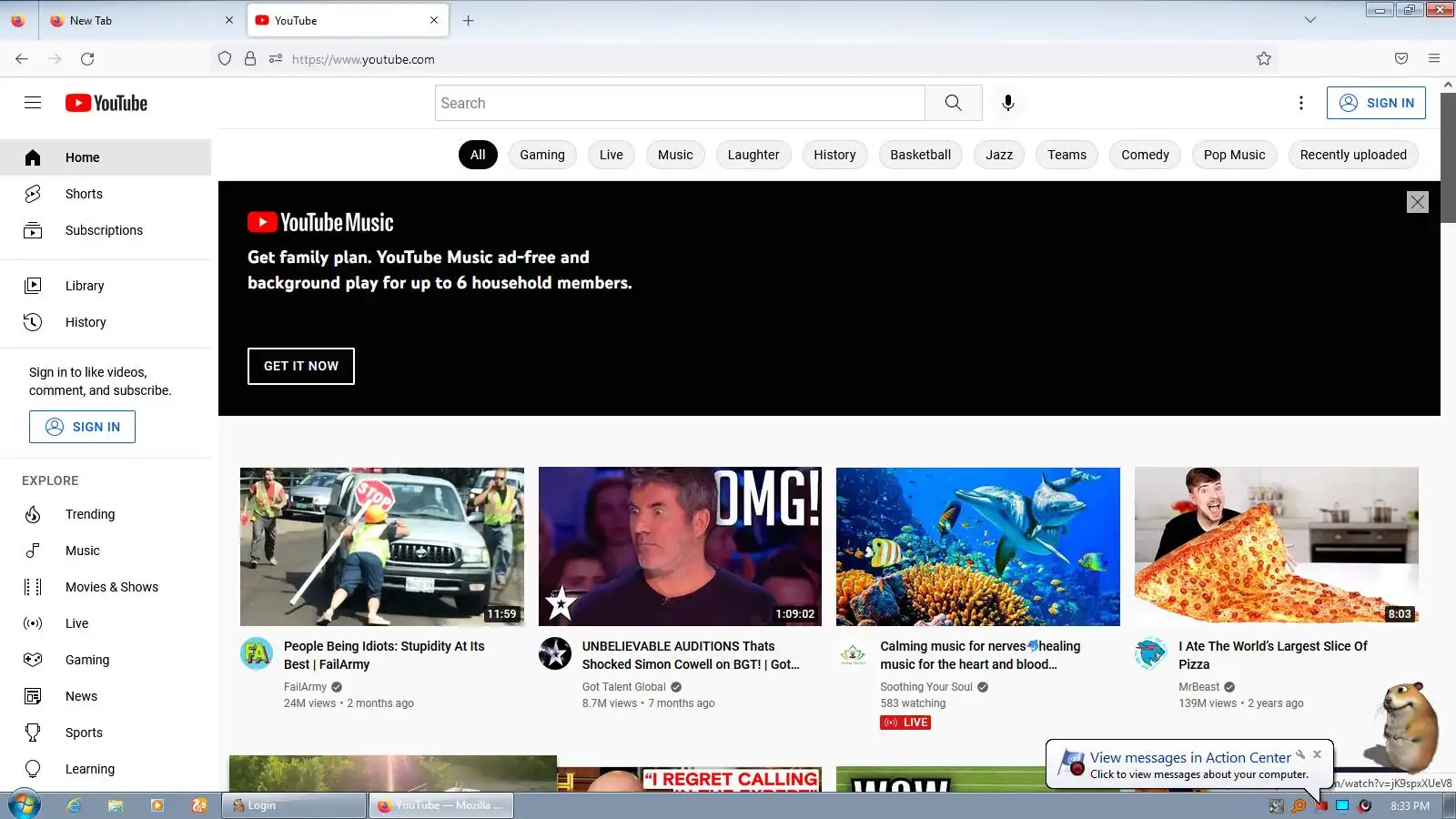
Task: Click the Soothing Your Soul channel avatar
Action: pyautogui.click(x=853, y=653)
